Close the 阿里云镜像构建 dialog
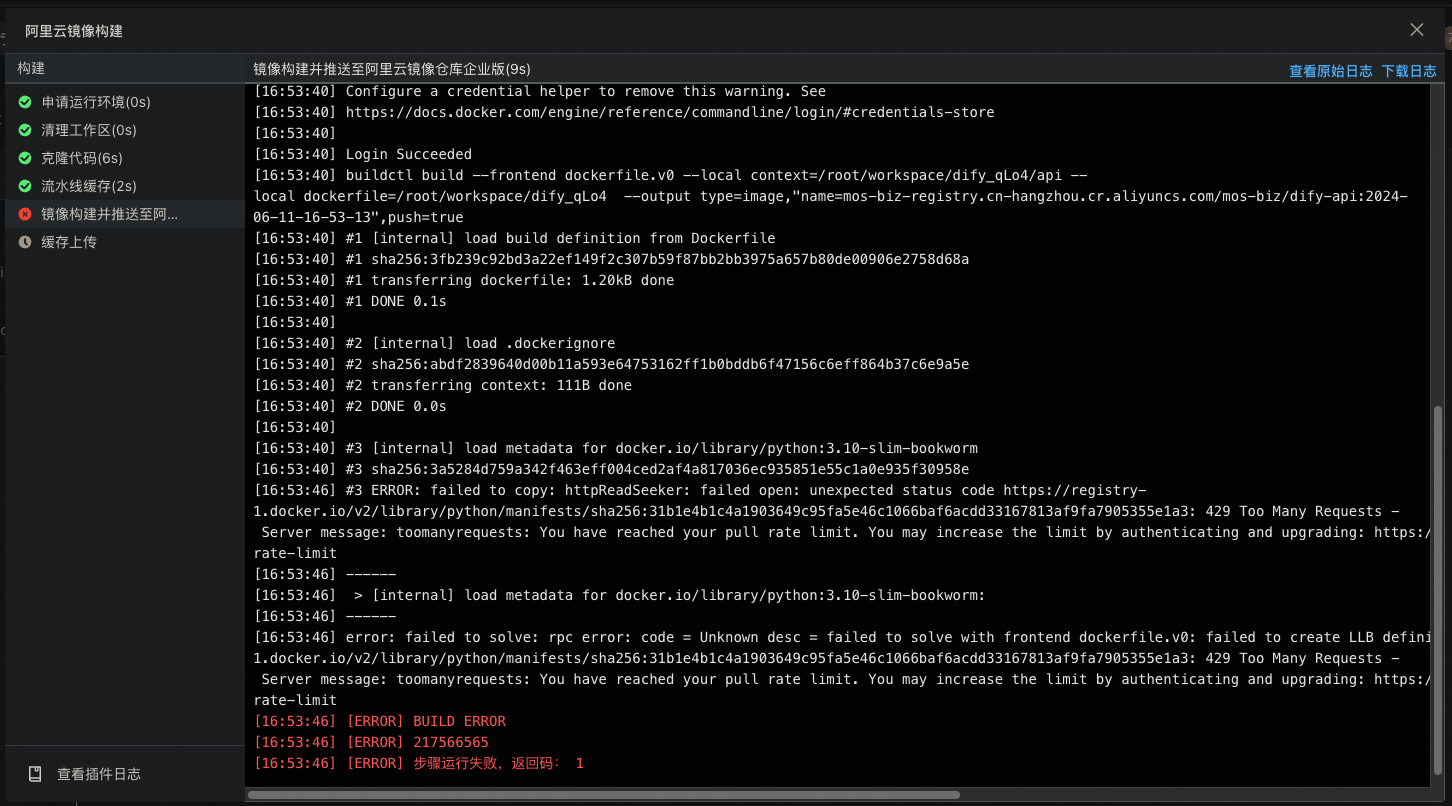 [x=1416, y=30]
